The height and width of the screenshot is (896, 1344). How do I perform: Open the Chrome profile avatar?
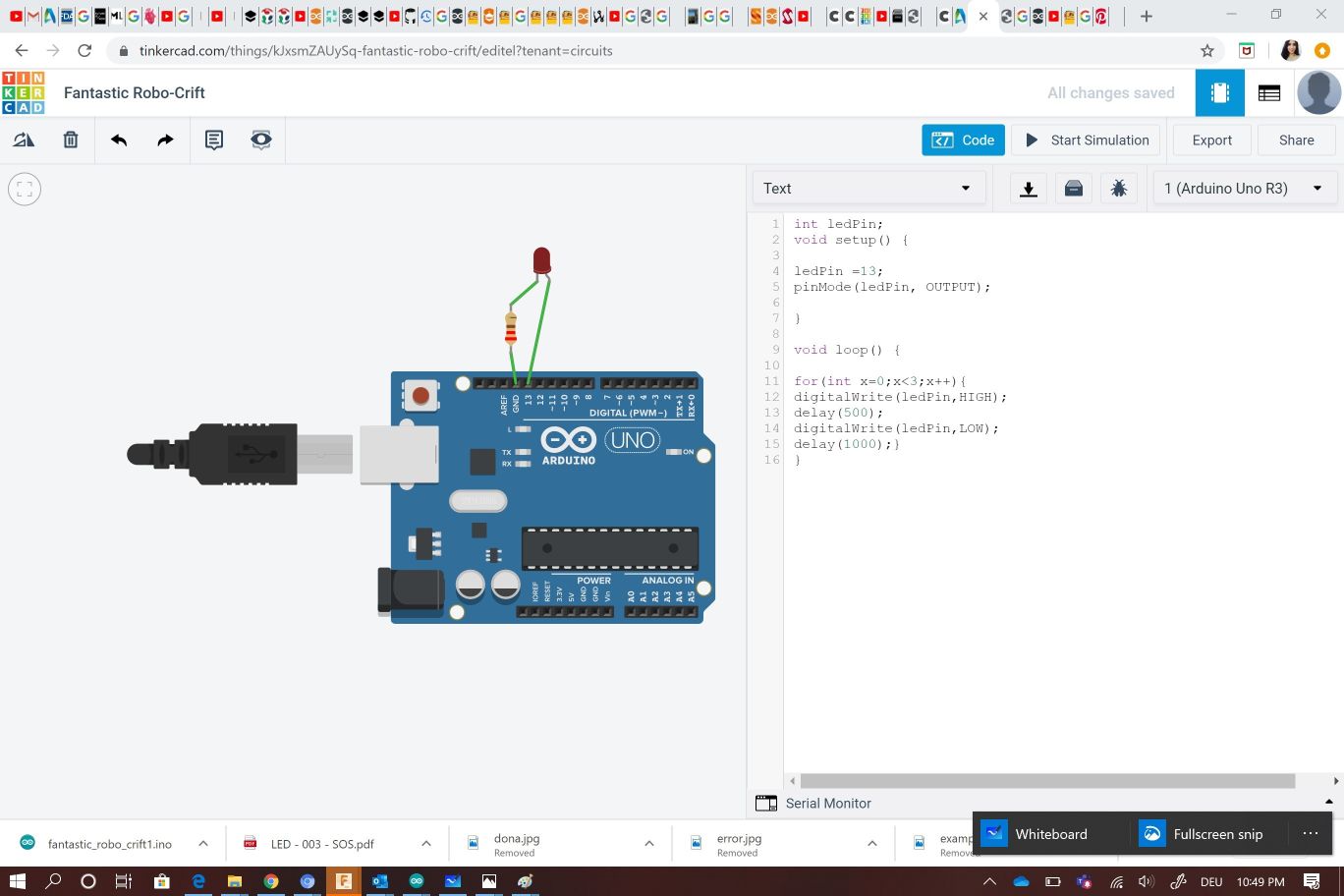pos(1291,51)
